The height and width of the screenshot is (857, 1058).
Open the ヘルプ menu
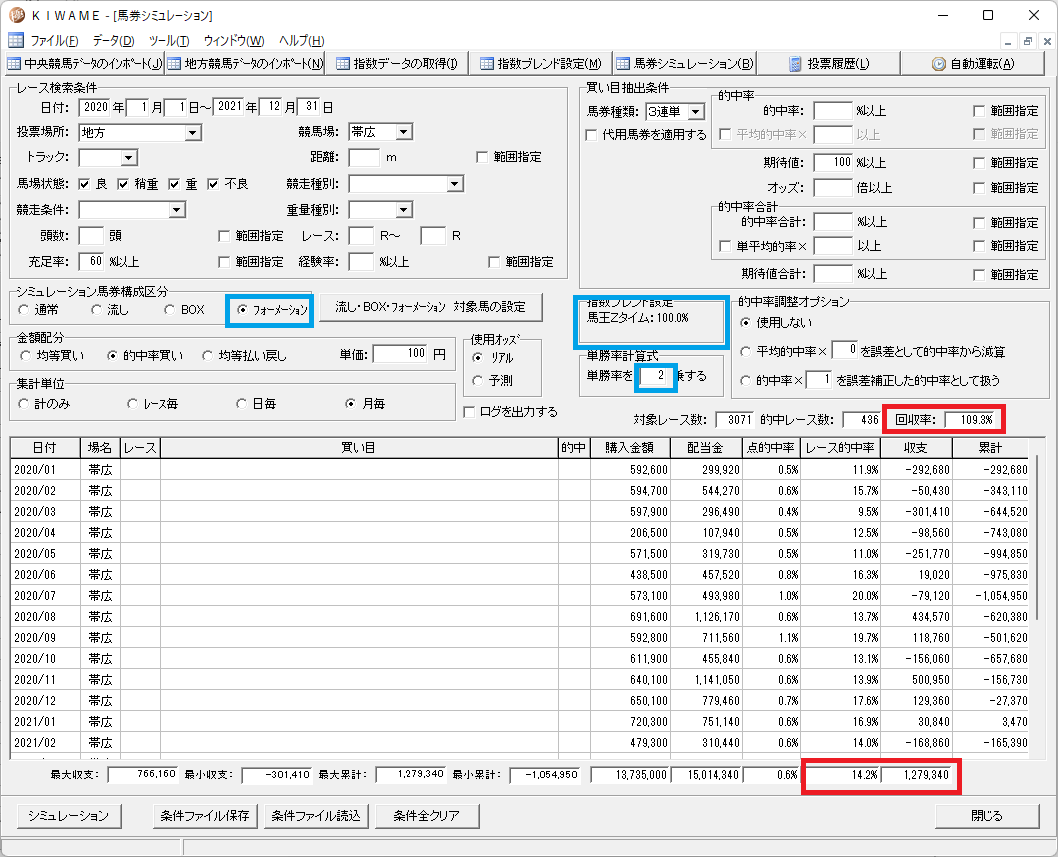[x=301, y=40]
